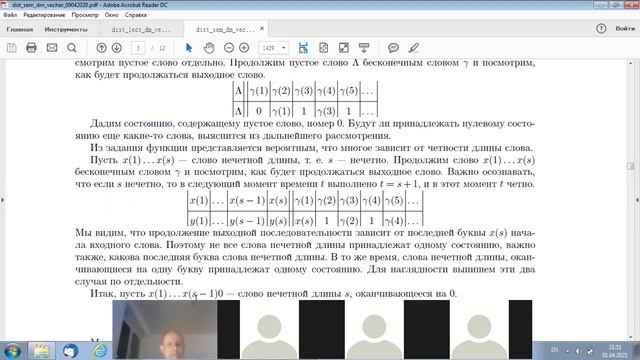Image resolution: width=640 pixels, height=360 pixels.
Task: Expand the right tools pane arrow
Action: [x=637, y=200]
